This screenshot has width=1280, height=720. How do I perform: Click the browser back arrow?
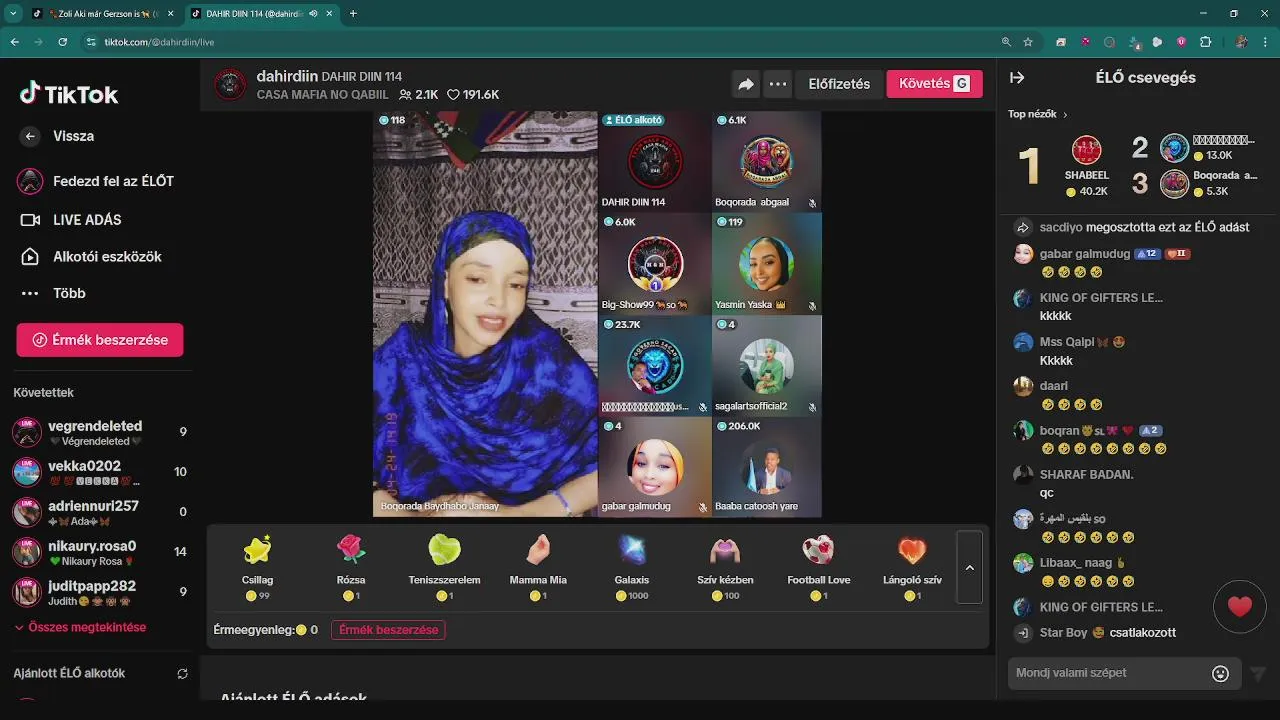pos(15,42)
